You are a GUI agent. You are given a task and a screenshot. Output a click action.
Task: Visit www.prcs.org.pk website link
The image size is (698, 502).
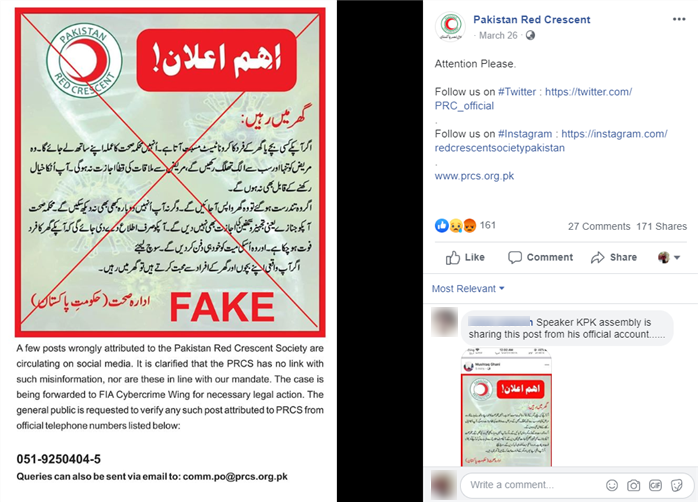tap(474, 176)
